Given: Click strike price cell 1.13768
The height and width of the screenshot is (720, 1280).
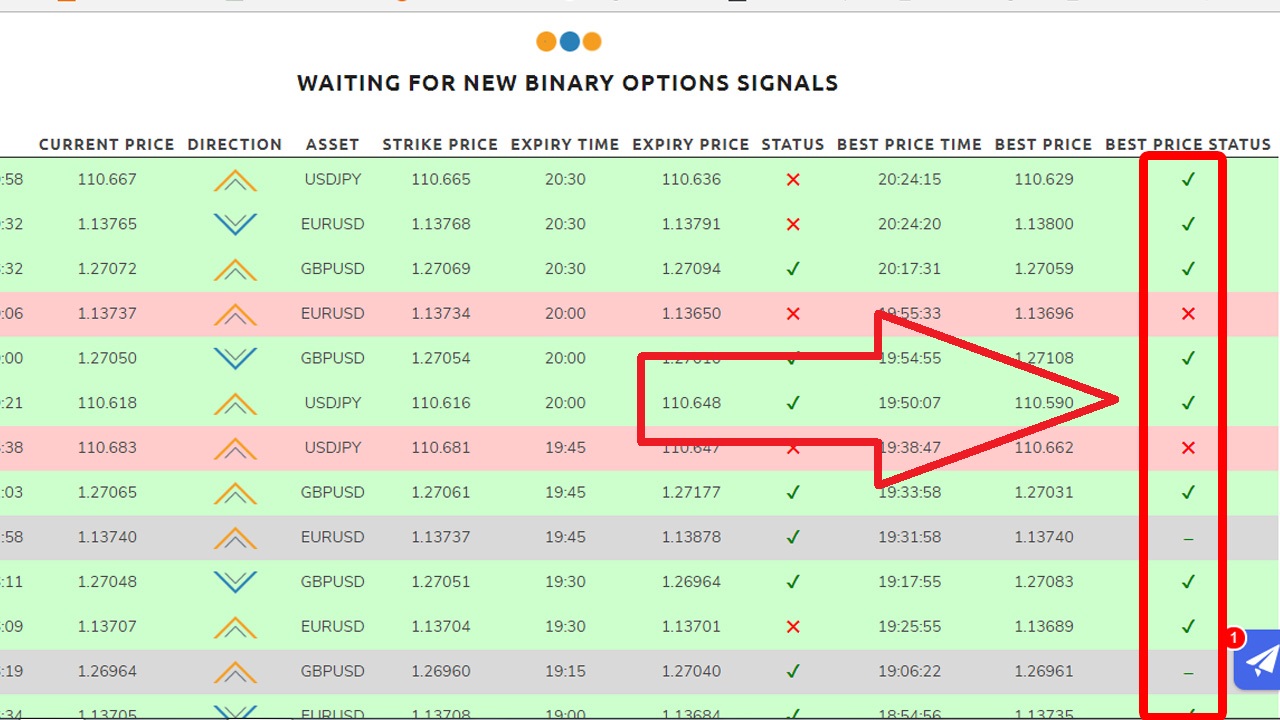Looking at the screenshot, I should coord(440,224).
